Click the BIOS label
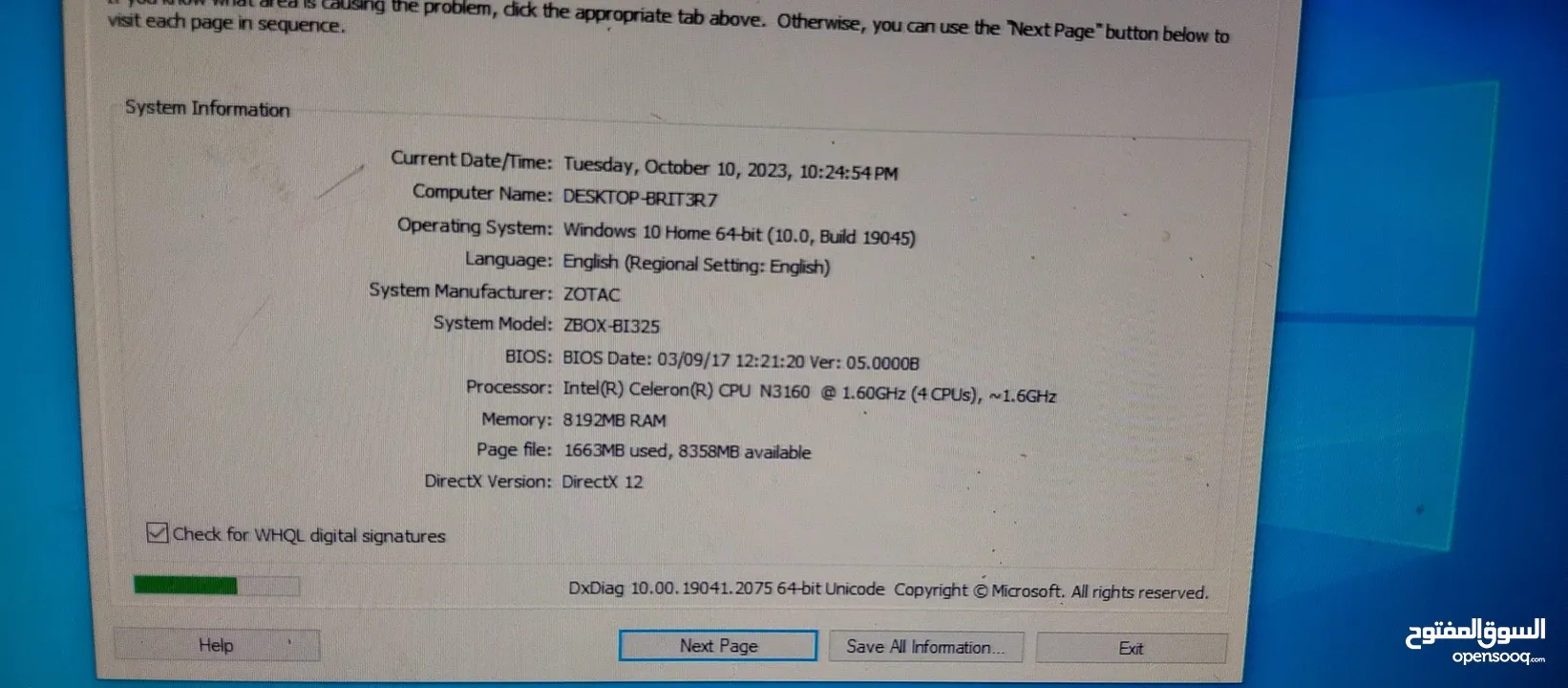 [x=528, y=356]
